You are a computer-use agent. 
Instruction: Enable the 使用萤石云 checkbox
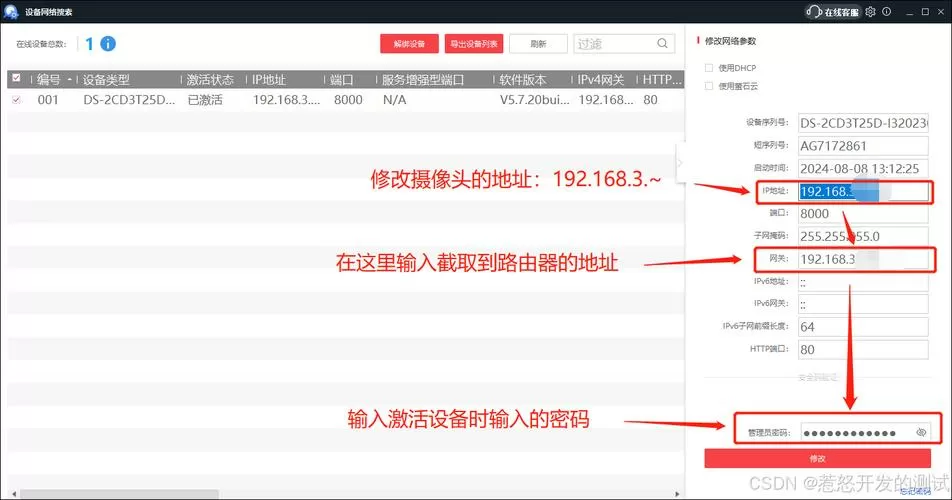(x=709, y=86)
